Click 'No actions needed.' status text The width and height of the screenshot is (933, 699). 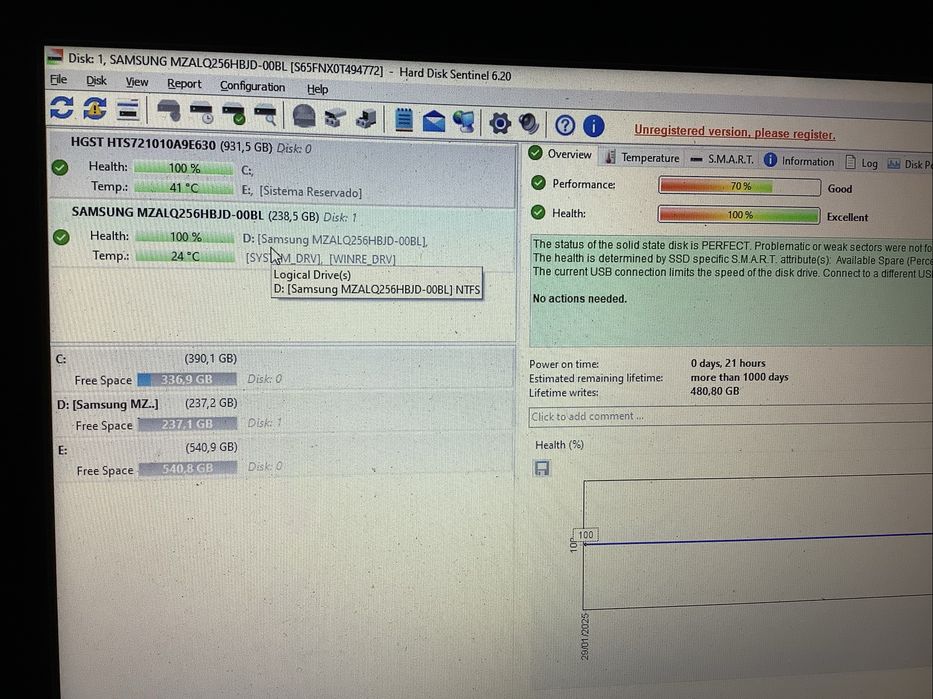click(x=580, y=299)
